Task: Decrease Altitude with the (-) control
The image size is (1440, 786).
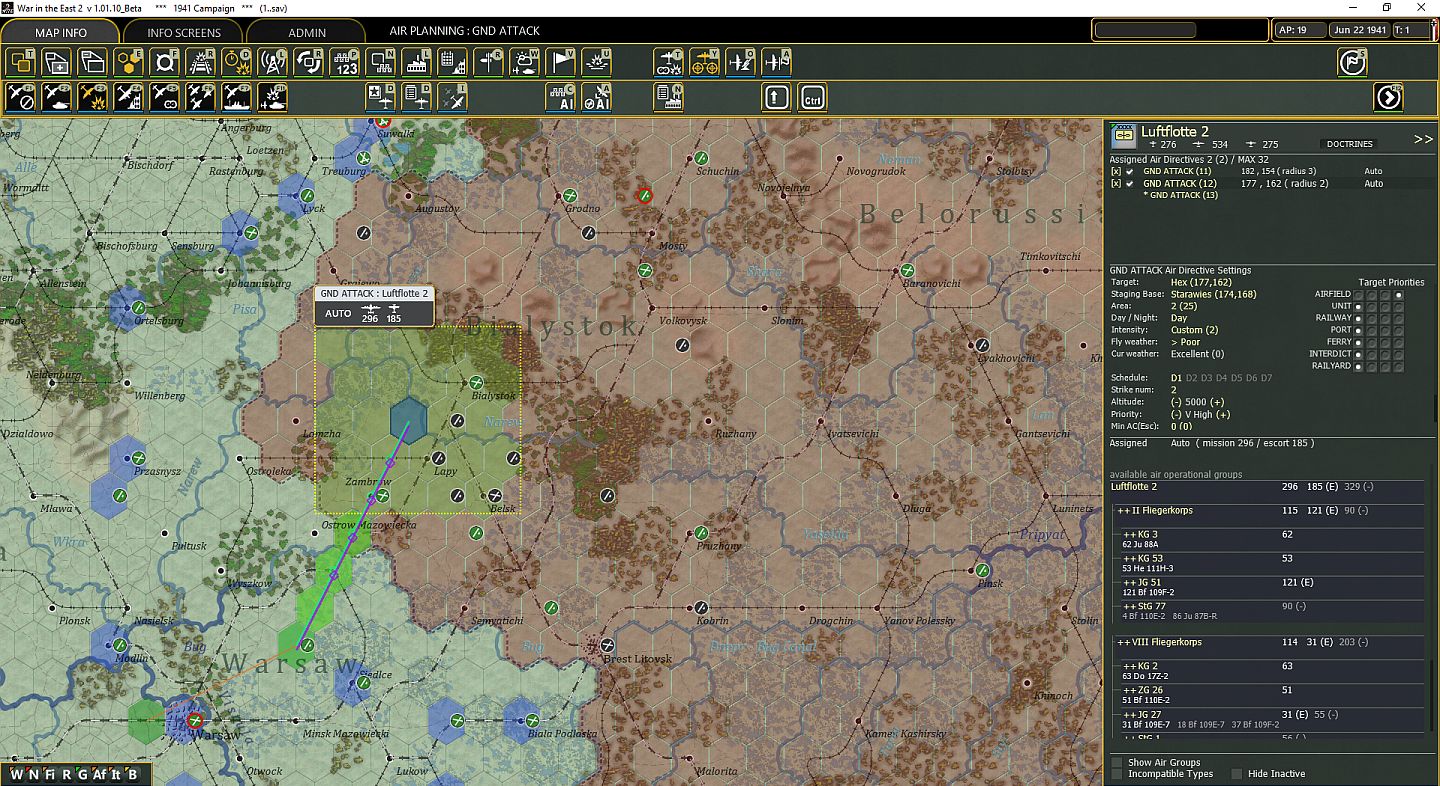Action: pos(1177,402)
